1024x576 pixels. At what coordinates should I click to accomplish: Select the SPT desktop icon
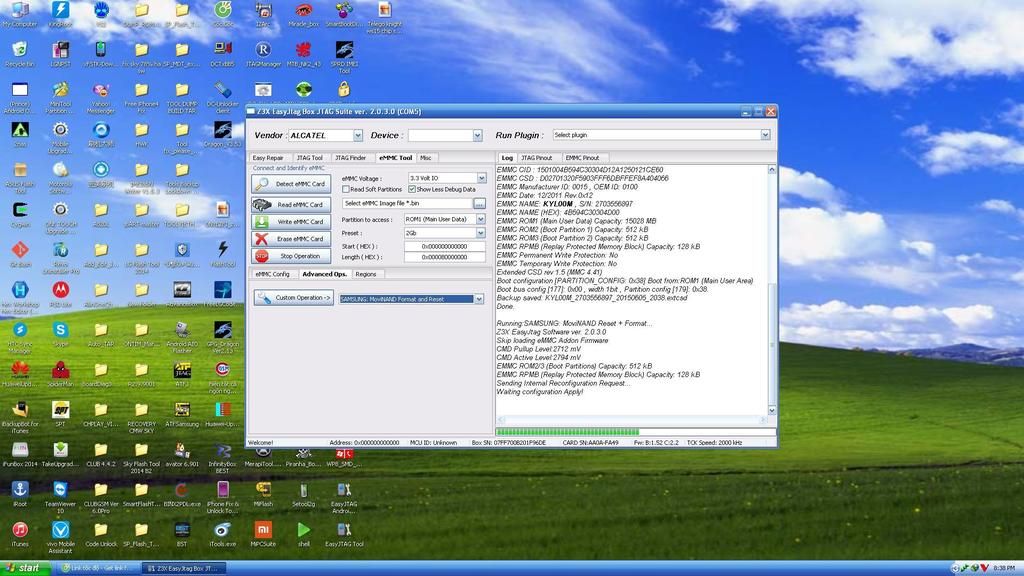pos(60,415)
